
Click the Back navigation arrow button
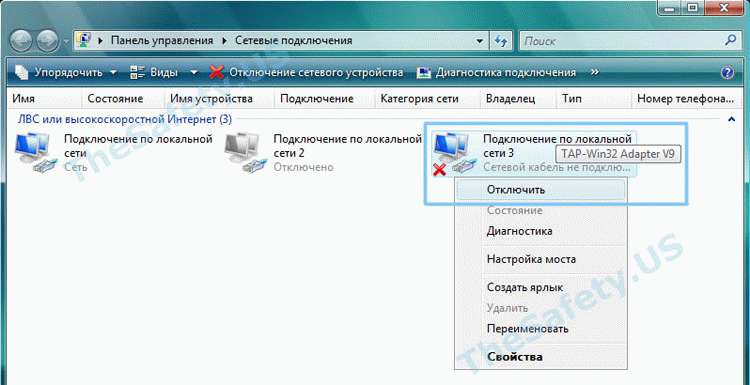point(22,41)
